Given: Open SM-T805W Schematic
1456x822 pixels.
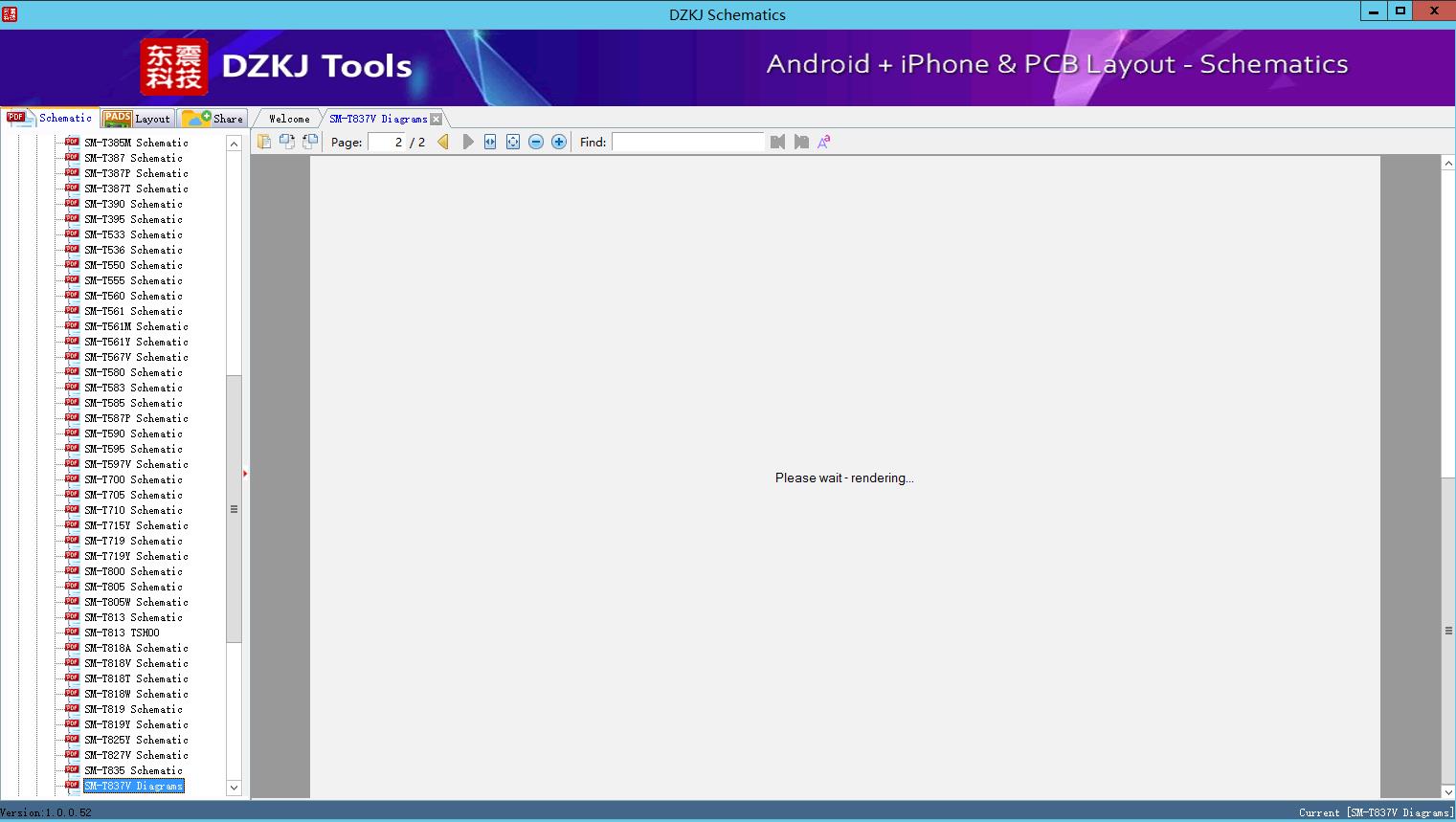Looking at the screenshot, I should 136,602.
